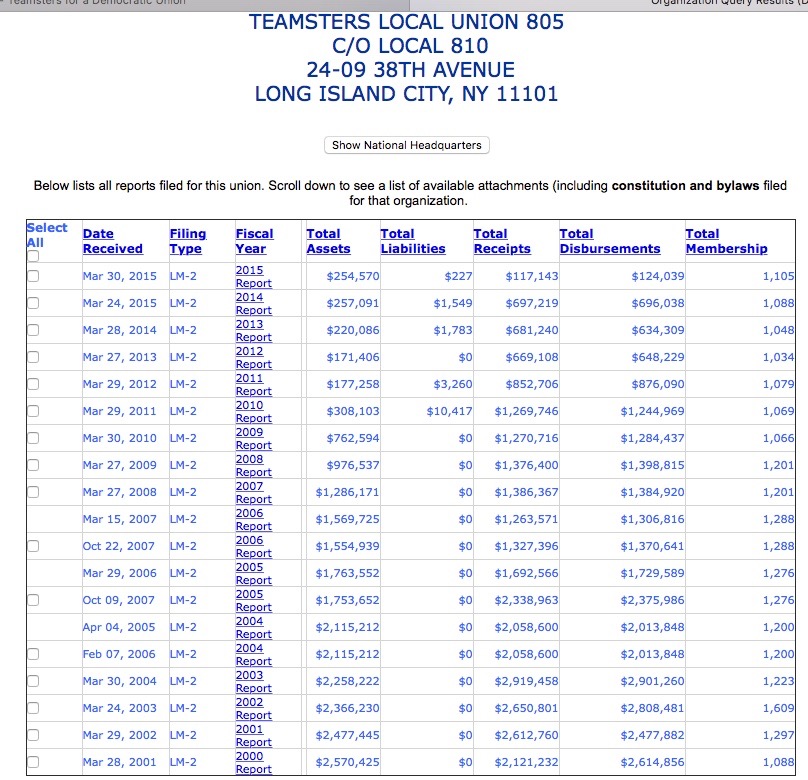Sort table by Date Received header
This screenshot has width=808, height=780.
[x=113, y=241]
